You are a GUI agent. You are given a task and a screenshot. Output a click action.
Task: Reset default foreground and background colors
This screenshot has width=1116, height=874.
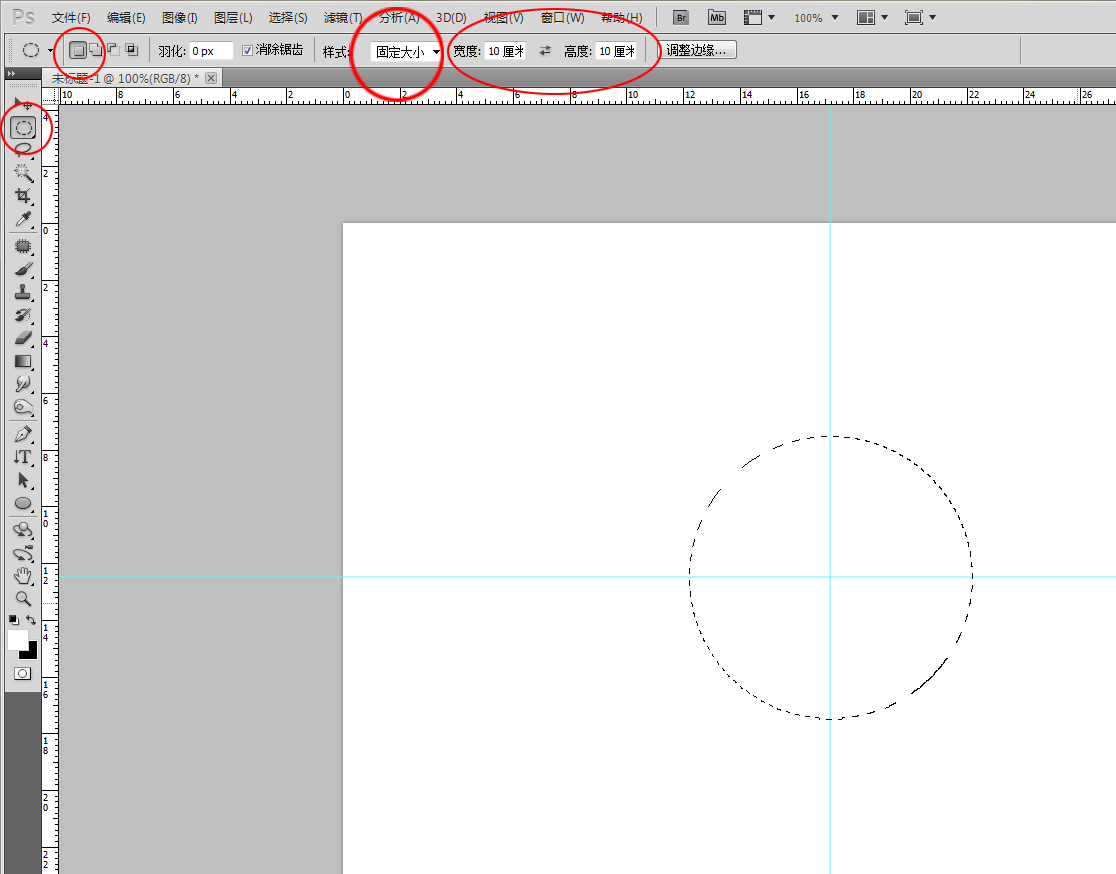(x=14, y=620)
